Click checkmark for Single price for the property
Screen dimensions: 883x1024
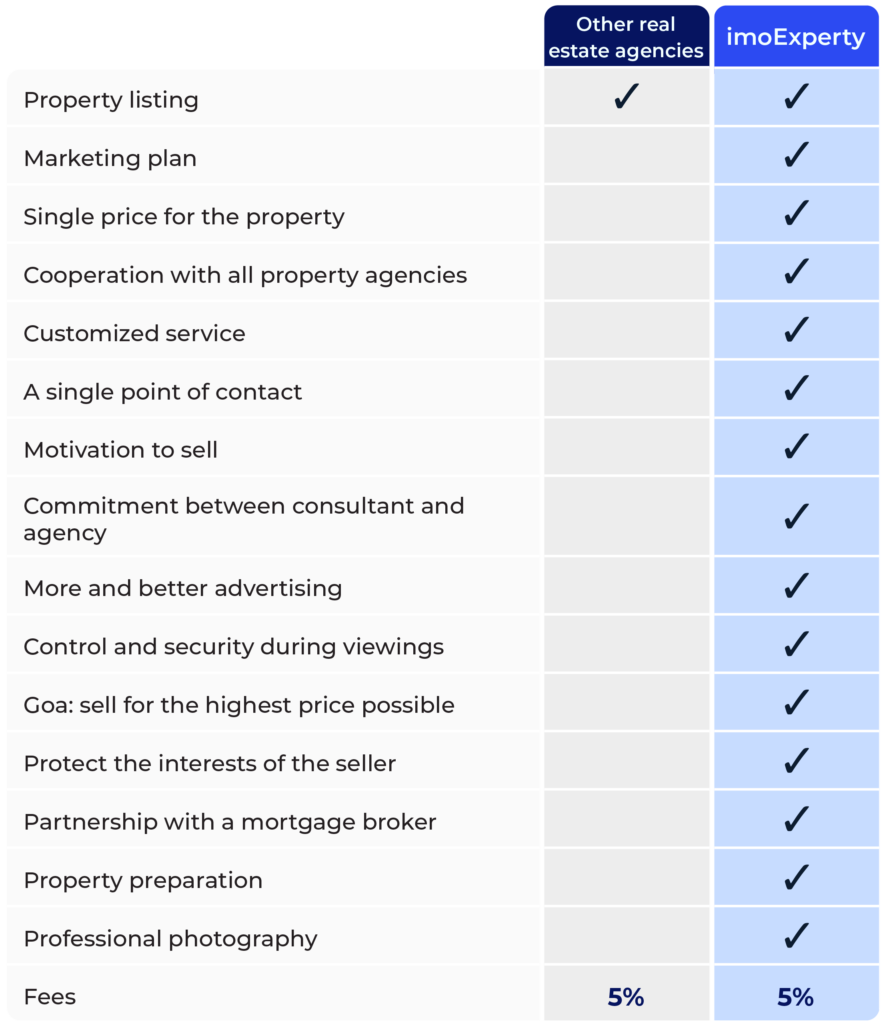(796, 213)
